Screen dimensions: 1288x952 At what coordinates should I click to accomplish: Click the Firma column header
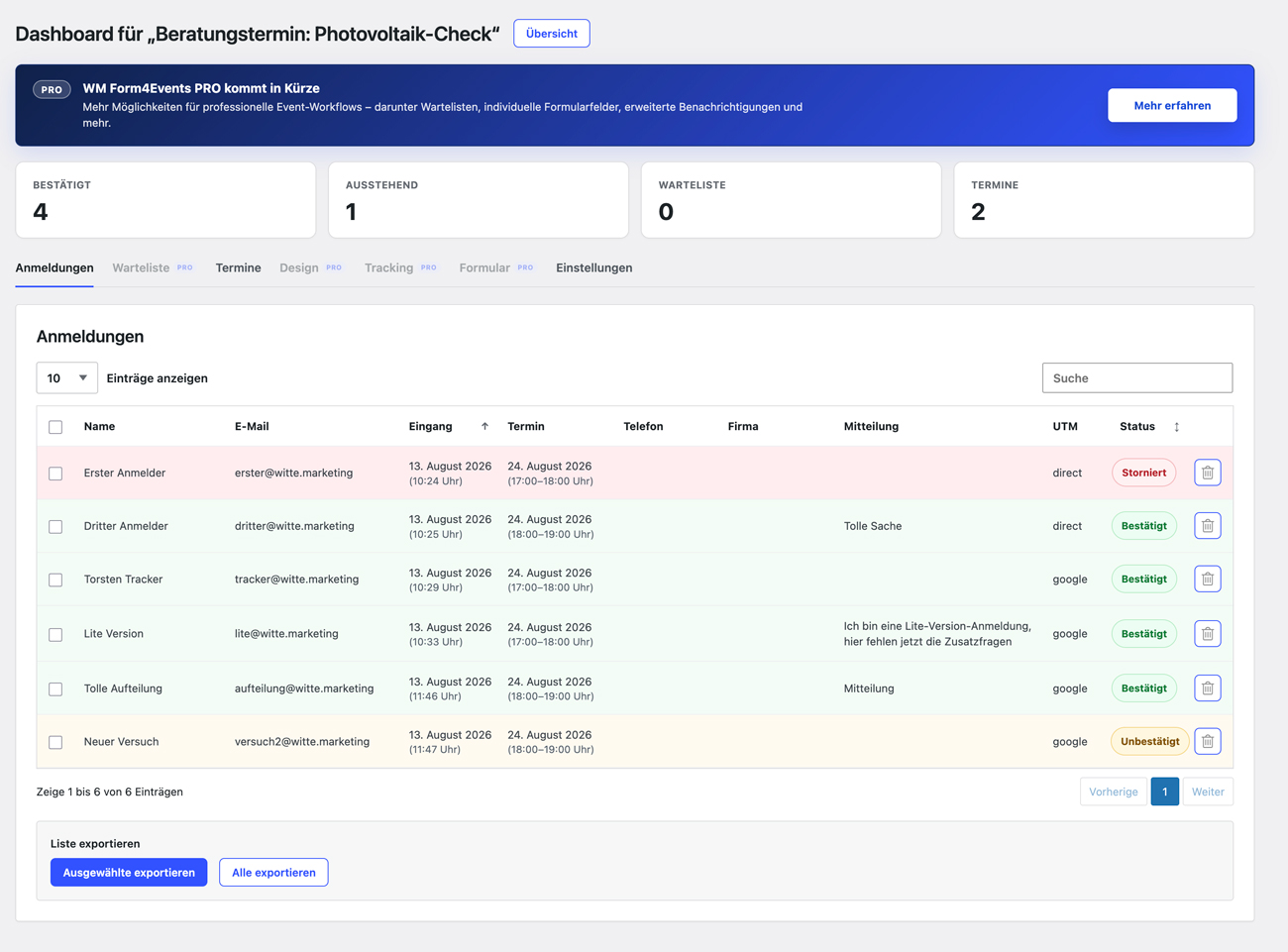click(x=743, y=426)
